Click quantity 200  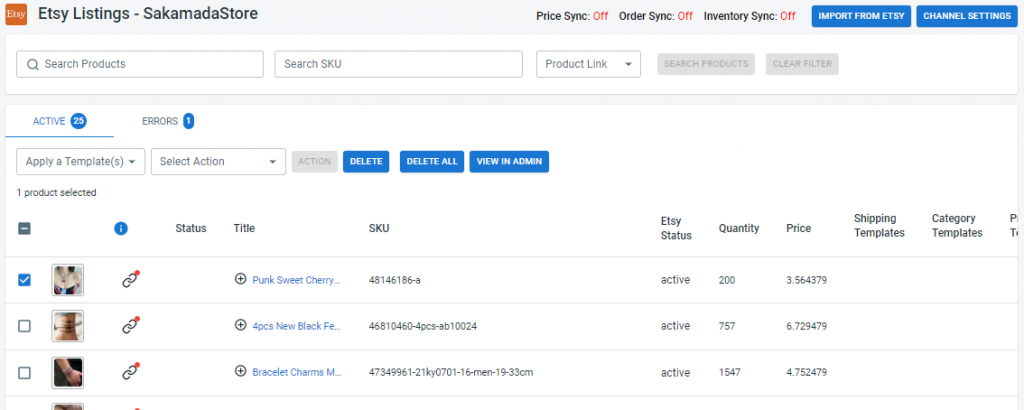pos(727,280)
